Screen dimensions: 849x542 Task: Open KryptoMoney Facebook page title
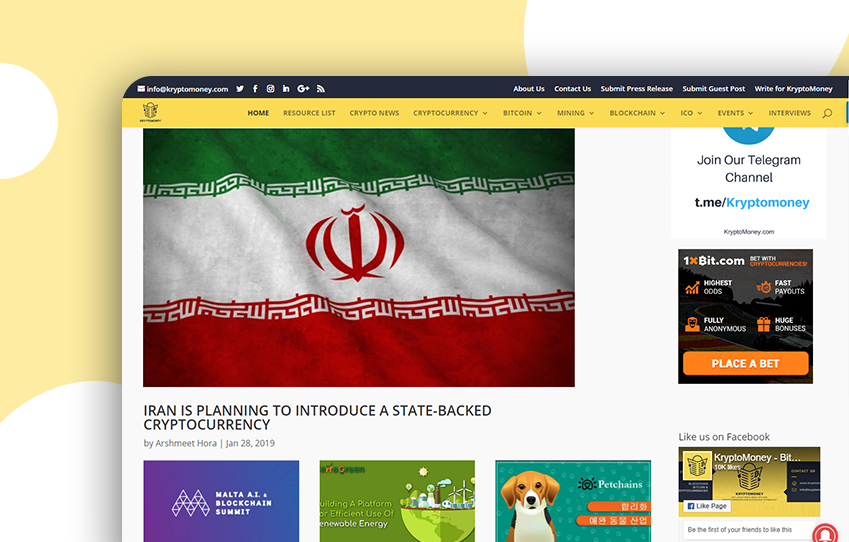(x=757, y=458)
